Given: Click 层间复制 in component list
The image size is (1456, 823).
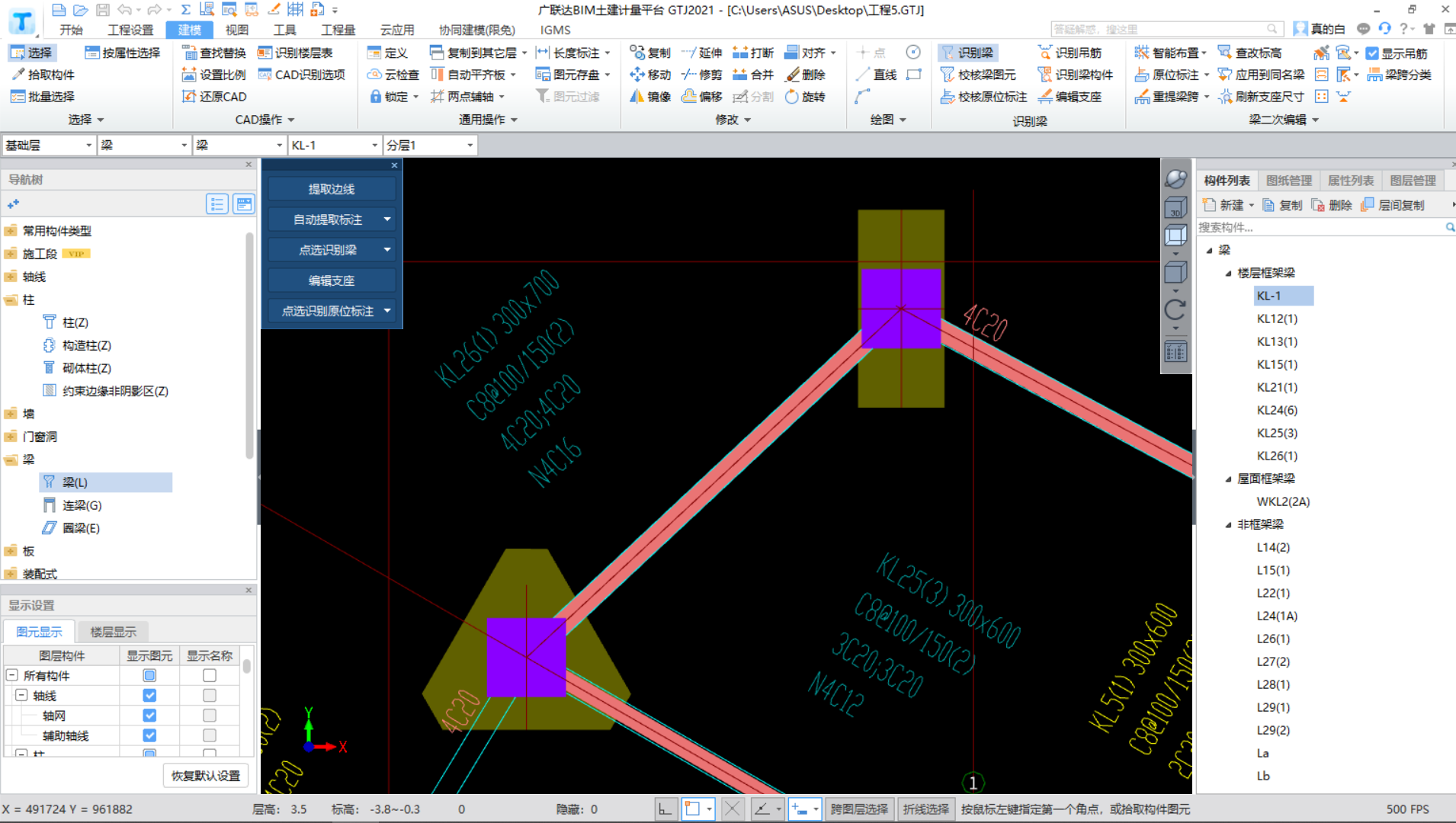Looking at the screenshot, I should [x=1393, y=205].
